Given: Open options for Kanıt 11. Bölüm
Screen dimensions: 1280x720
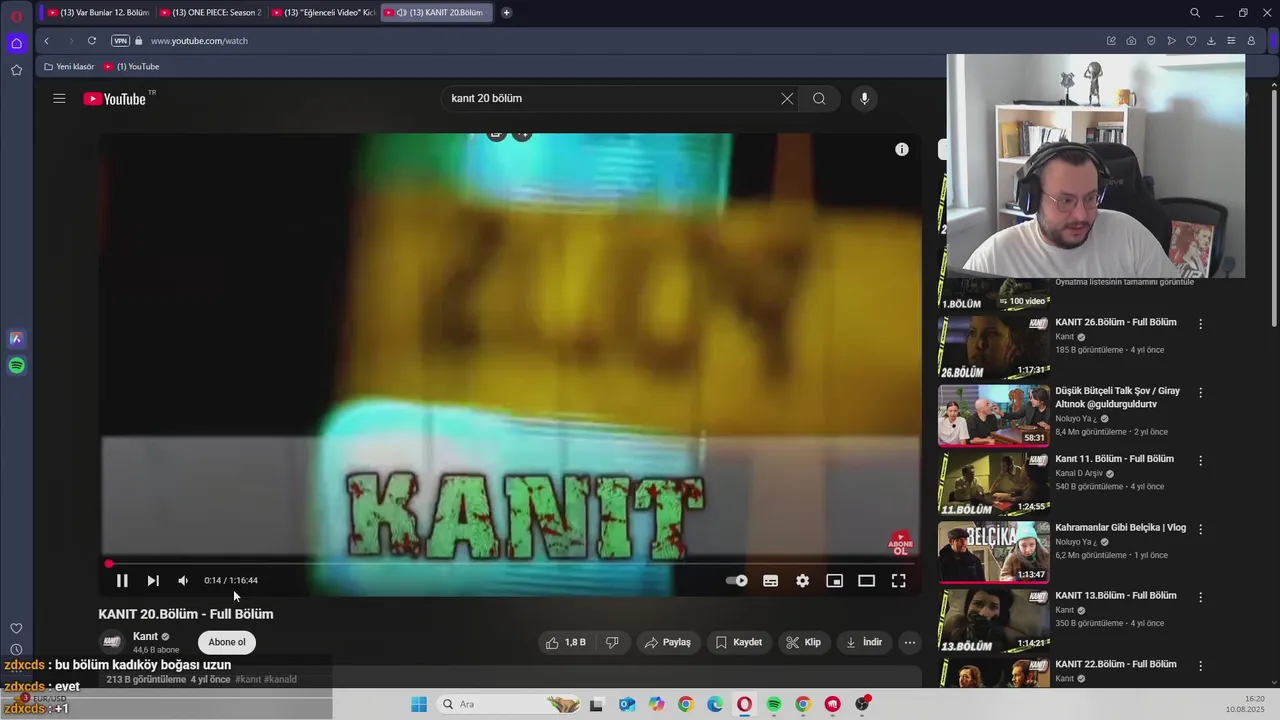Looking at the screenshot, I should [1201, 460].
